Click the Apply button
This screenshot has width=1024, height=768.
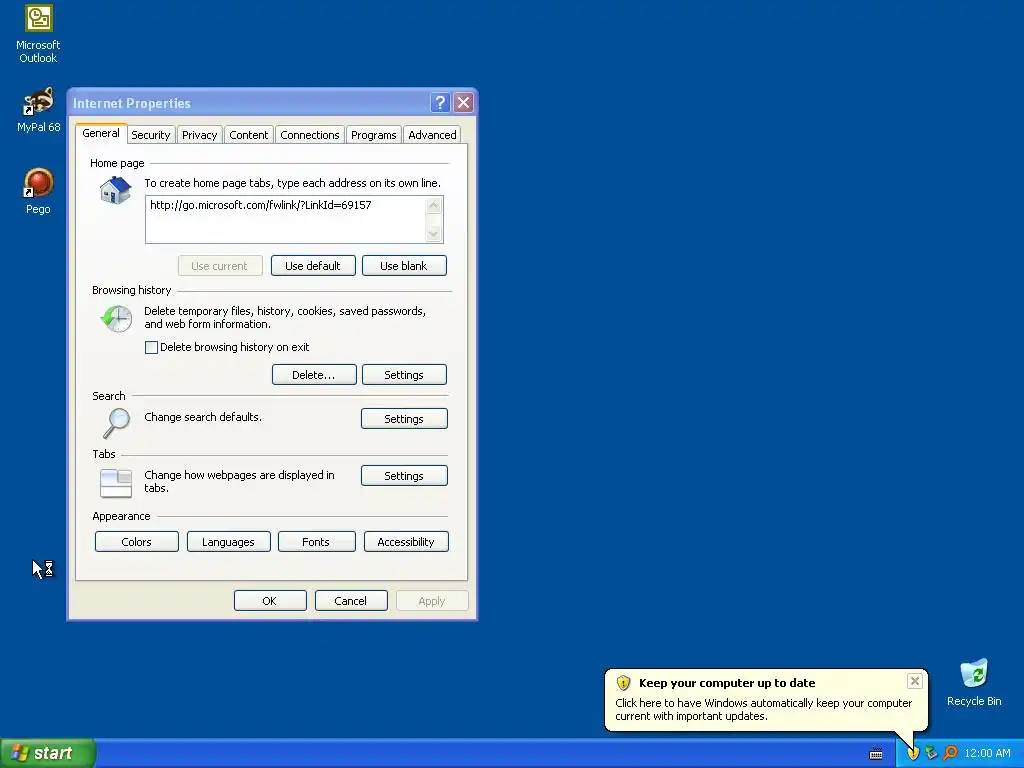[432, 601]
